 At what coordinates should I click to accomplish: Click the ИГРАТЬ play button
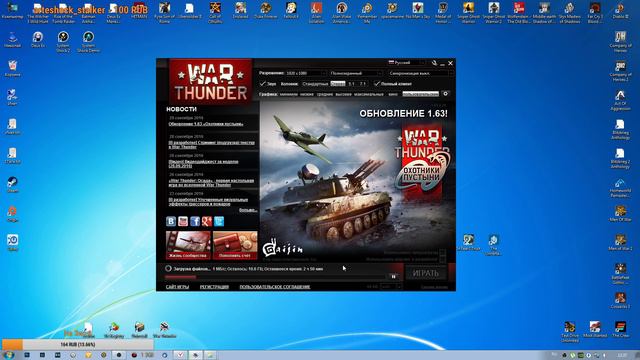(426, 273)
